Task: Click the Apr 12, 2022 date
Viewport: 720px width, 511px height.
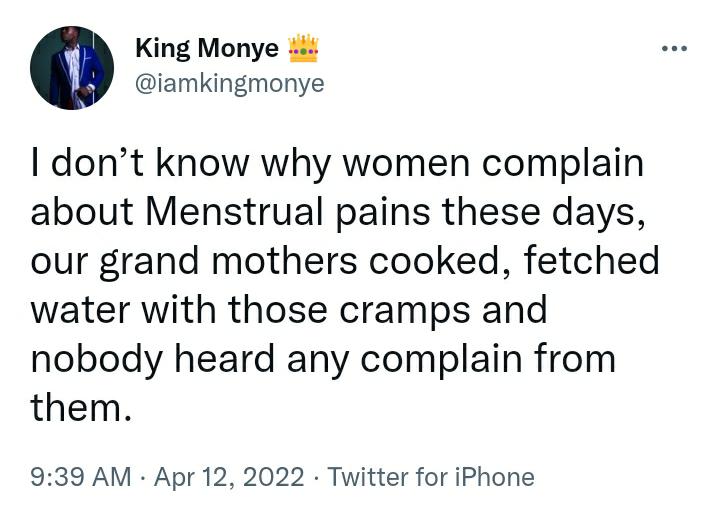Action: pyautogui.click(x=229, y=477)
